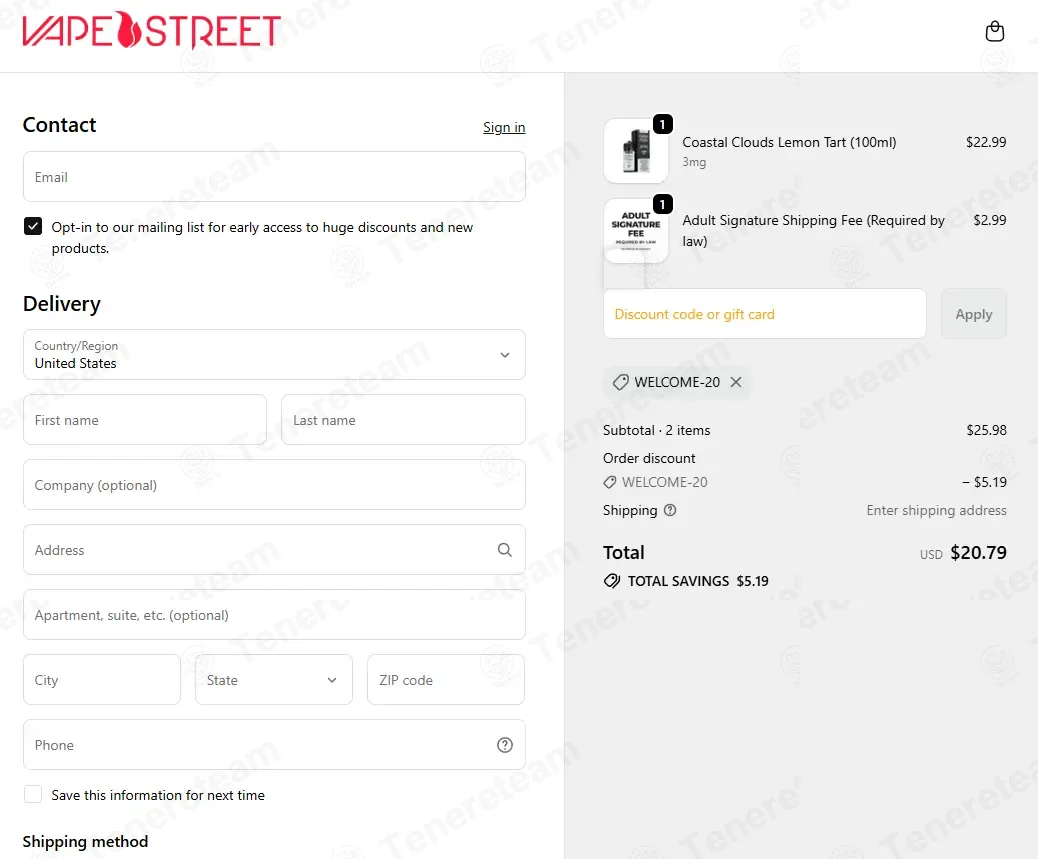
Task: Click the Coastal Clouds Lemon Tart thumbnail
Action: (636, 151)
